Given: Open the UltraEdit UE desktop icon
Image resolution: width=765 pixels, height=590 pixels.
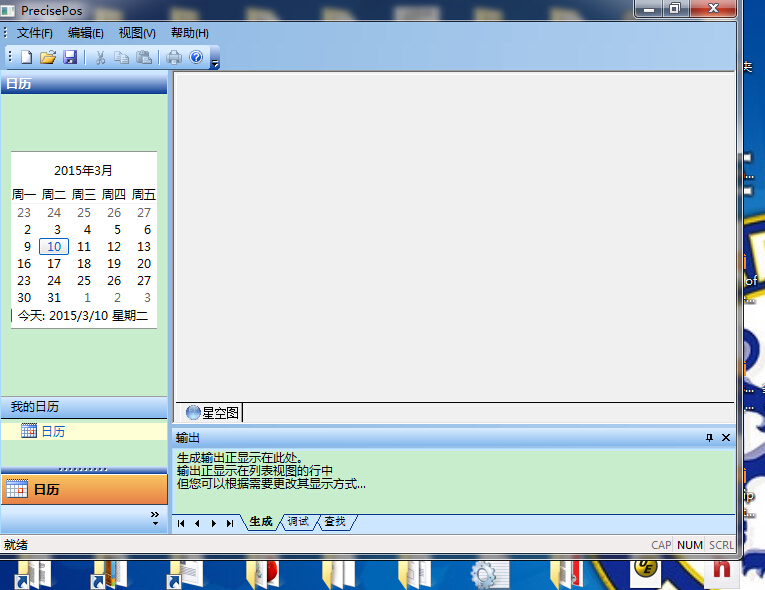Looking at the screenshot, I should coord(646,571).
